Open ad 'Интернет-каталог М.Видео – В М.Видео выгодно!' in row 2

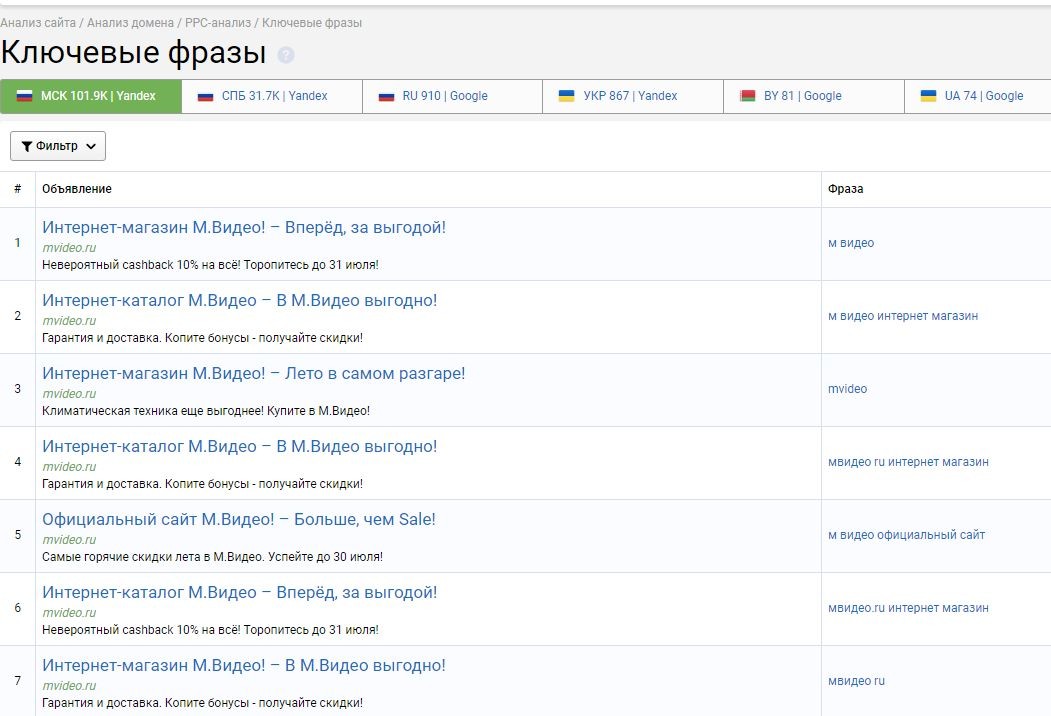pyautogui.click(x=239, y=300)
